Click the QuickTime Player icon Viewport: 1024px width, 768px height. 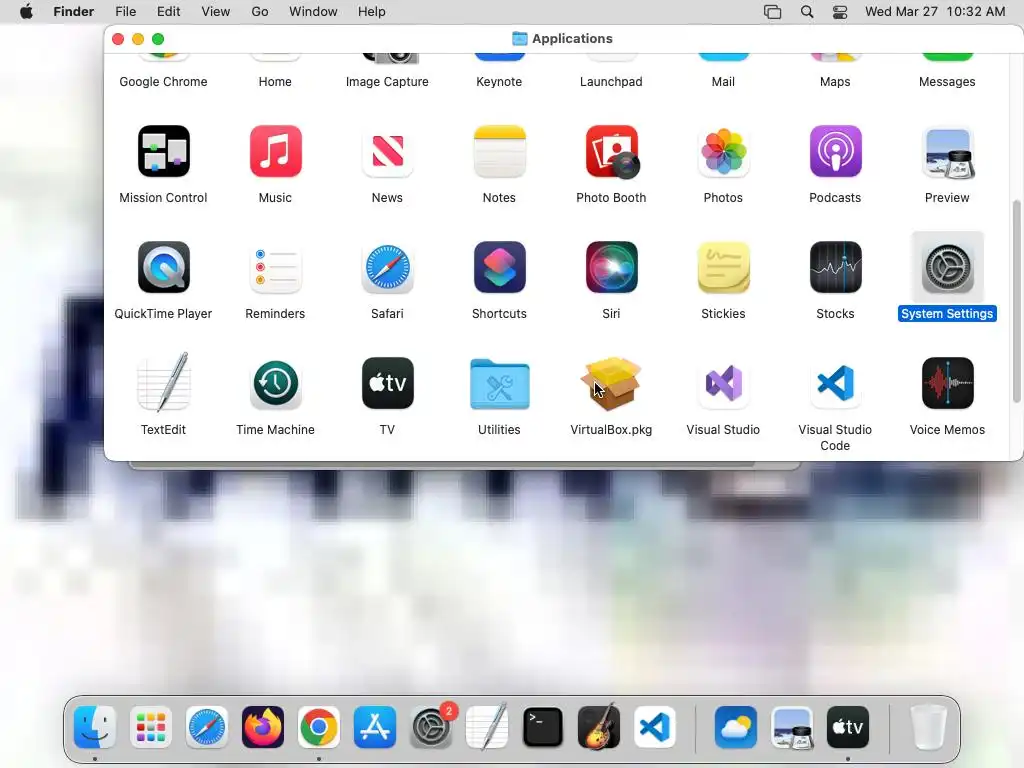click(x=163, y=267)
